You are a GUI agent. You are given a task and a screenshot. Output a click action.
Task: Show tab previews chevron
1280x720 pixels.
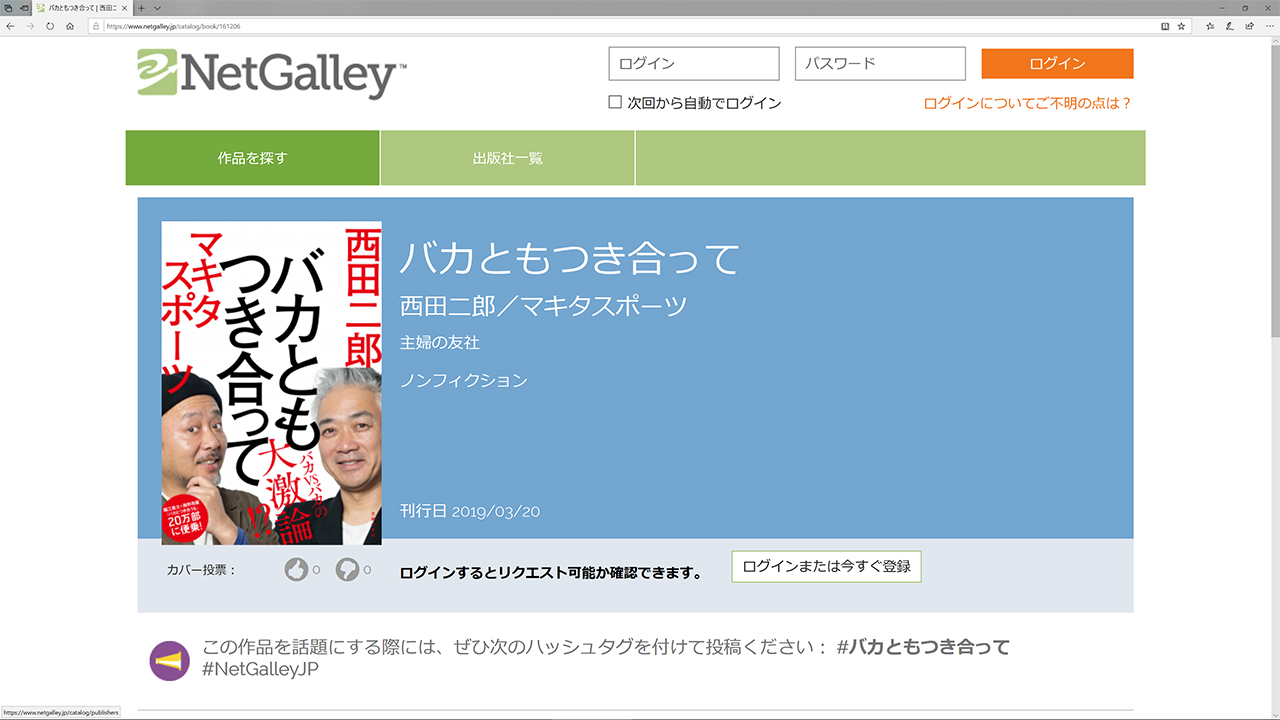[157, 8]
